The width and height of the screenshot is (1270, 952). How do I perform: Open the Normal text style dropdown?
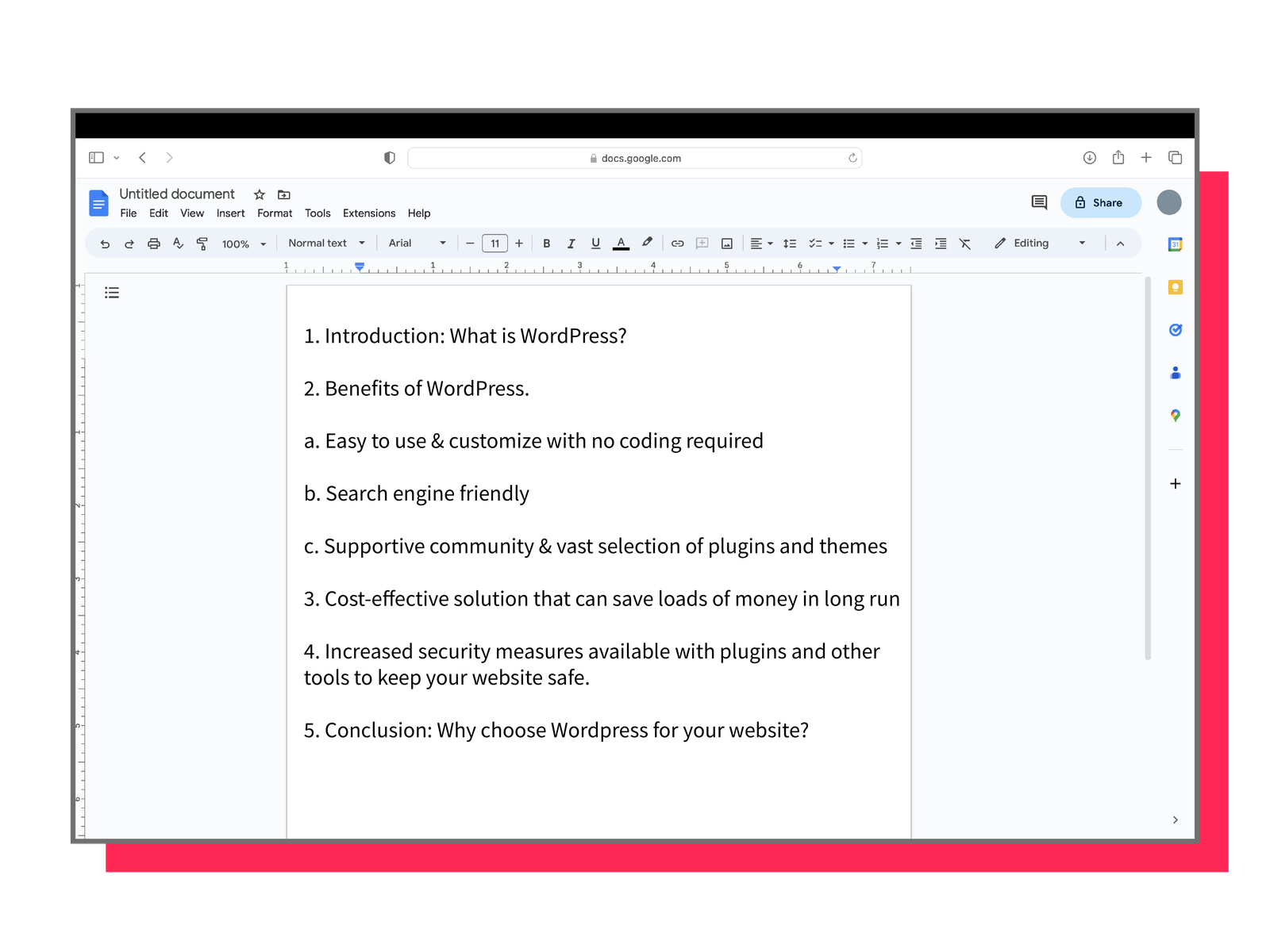[326, 244]
